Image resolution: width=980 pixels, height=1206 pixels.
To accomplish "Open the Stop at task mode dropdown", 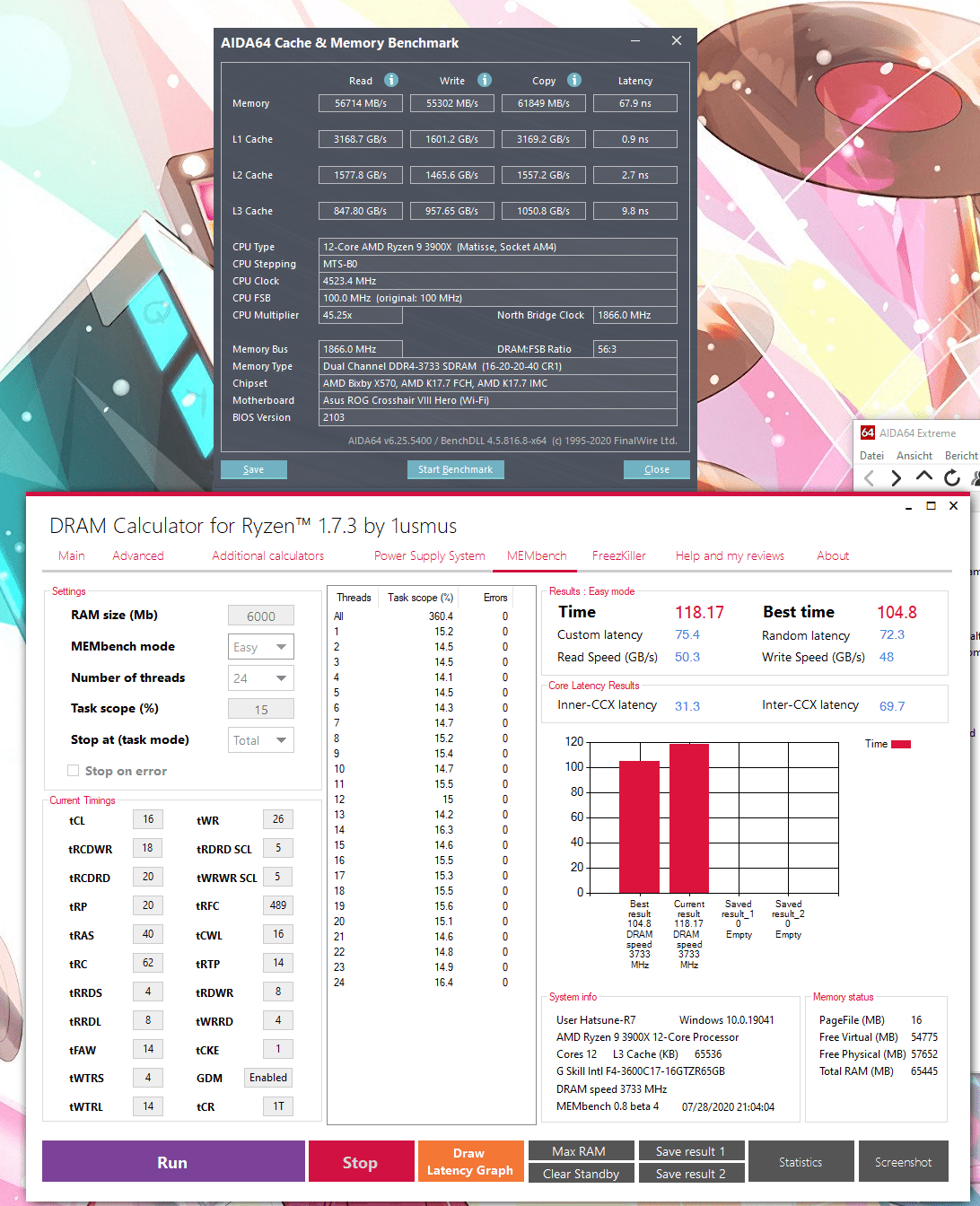I will 261,740.
